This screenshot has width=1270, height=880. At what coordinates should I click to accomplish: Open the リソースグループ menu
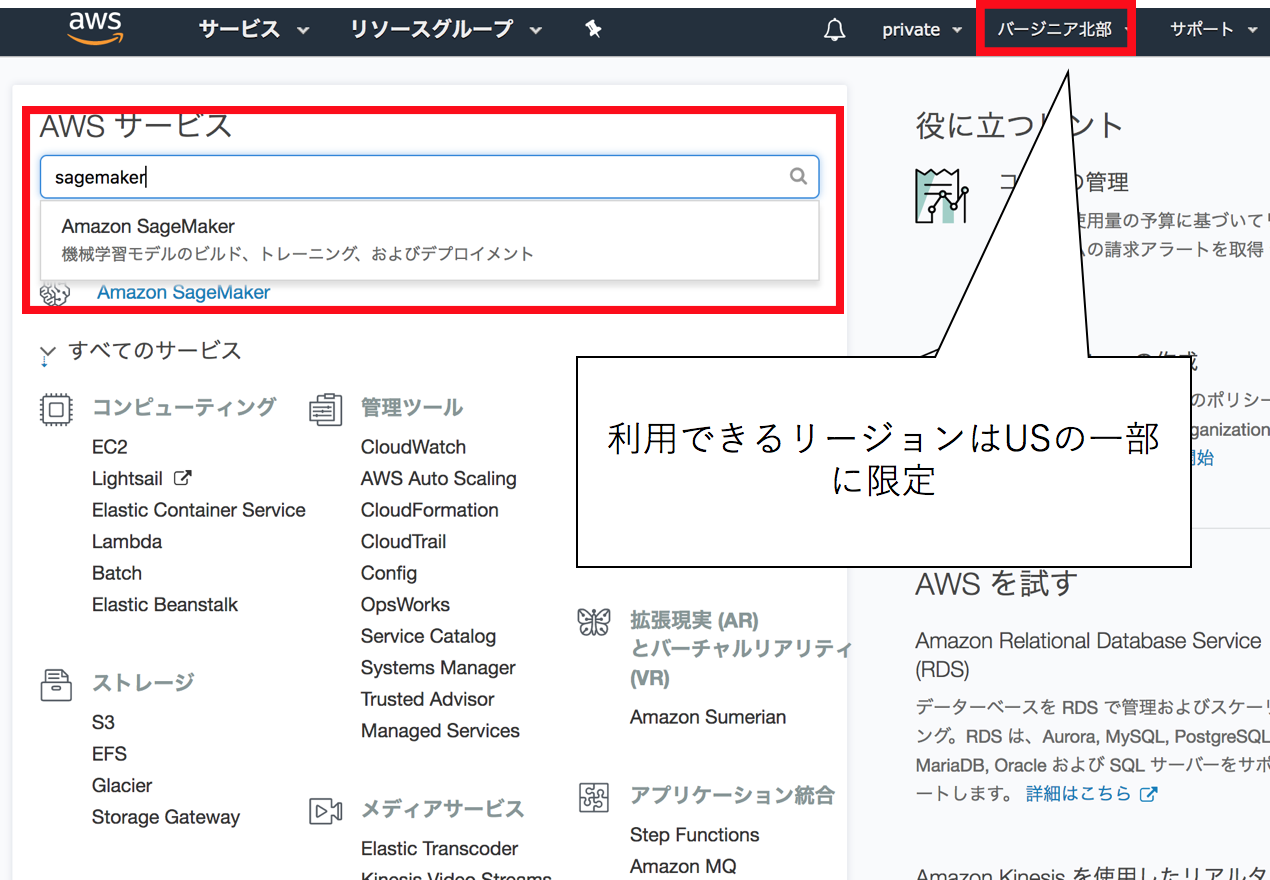tap(445, 30)
